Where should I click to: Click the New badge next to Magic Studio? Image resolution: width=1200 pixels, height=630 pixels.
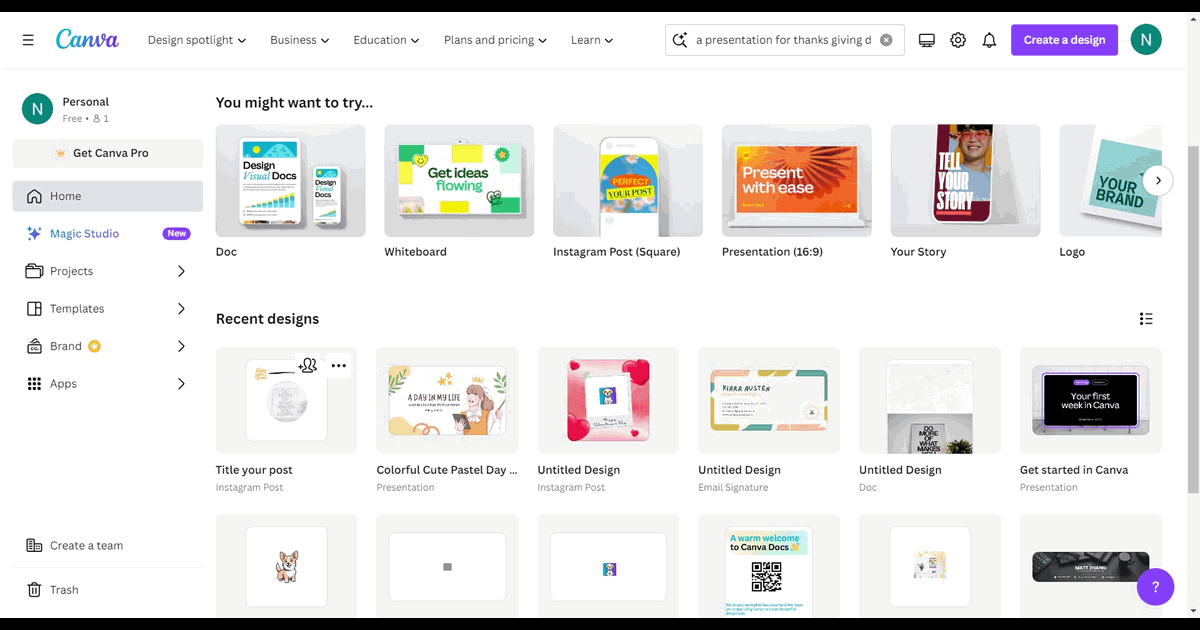177,234
